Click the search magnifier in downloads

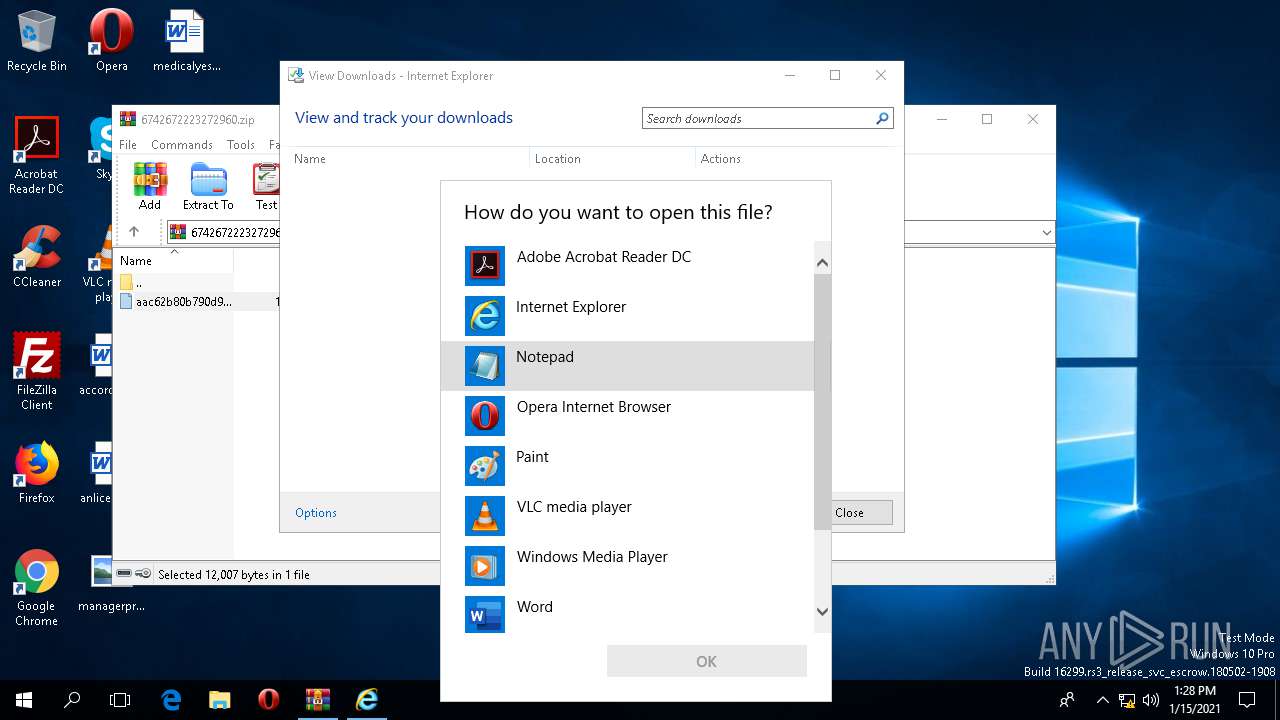tap(882, 118)
